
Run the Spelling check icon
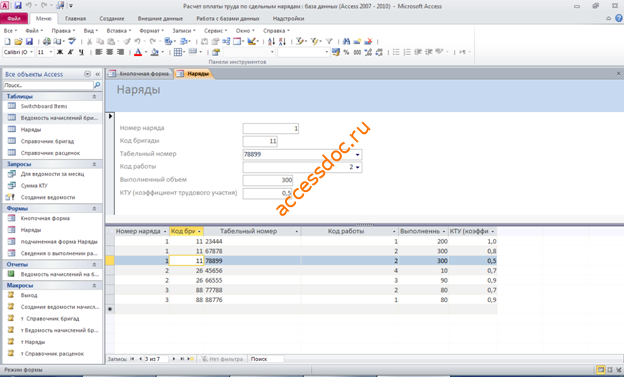72,41
